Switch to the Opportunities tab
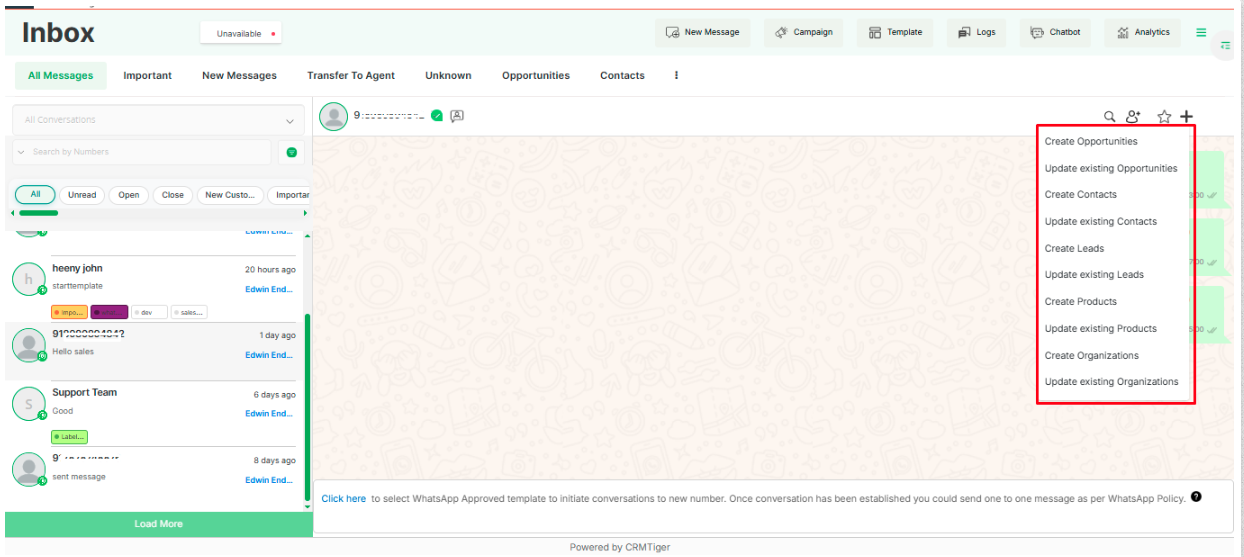 536,75
